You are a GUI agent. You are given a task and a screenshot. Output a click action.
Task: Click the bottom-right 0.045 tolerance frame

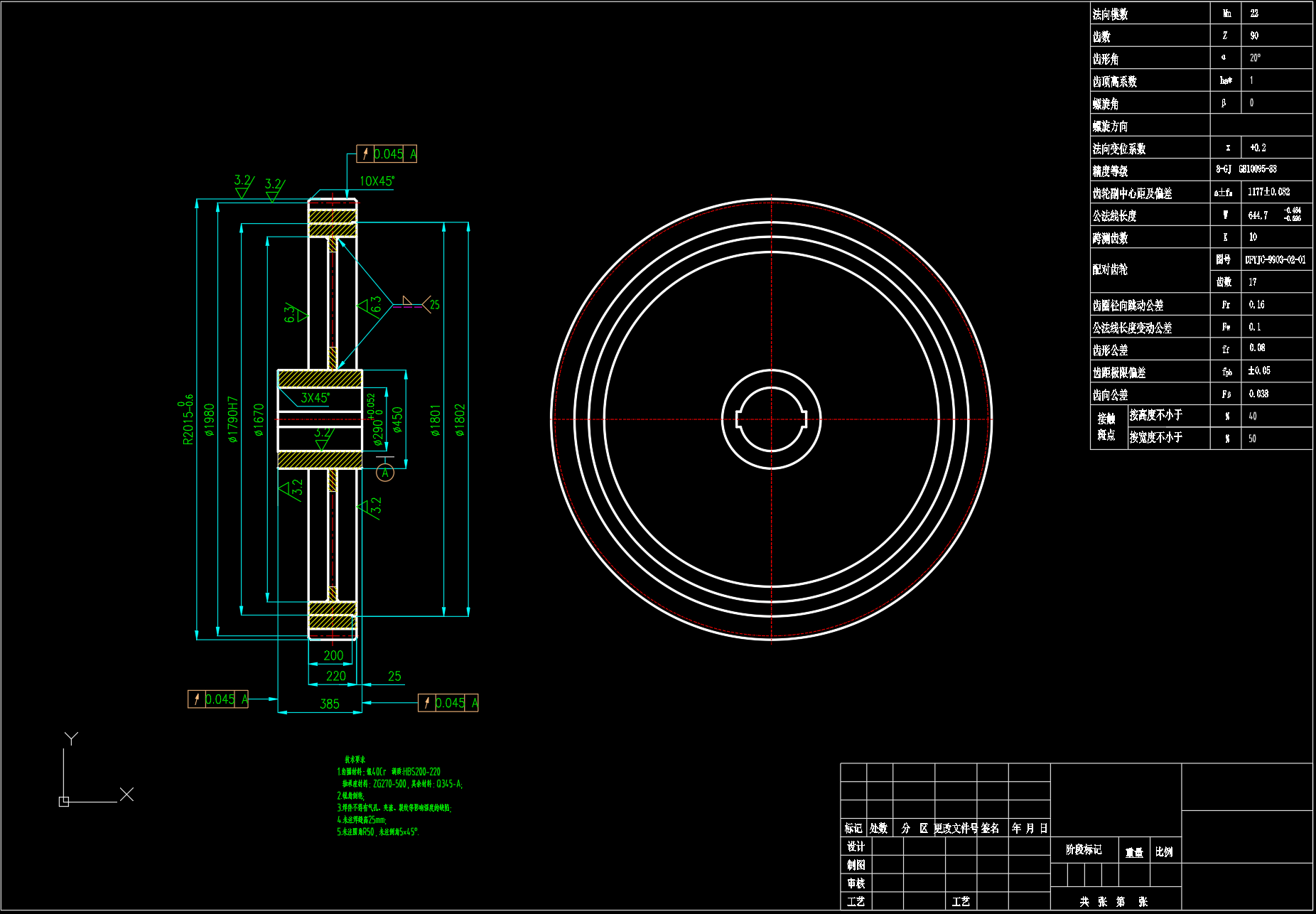(448, 703)
